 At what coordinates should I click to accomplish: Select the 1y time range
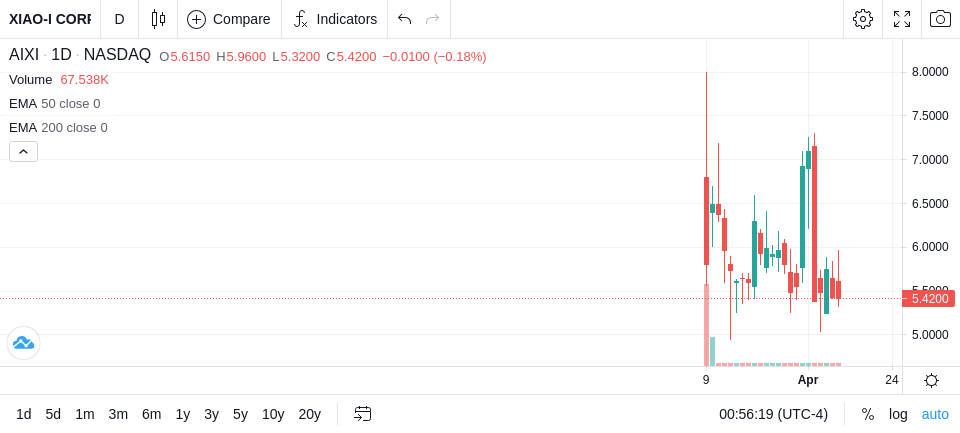(x=182, y=414)
